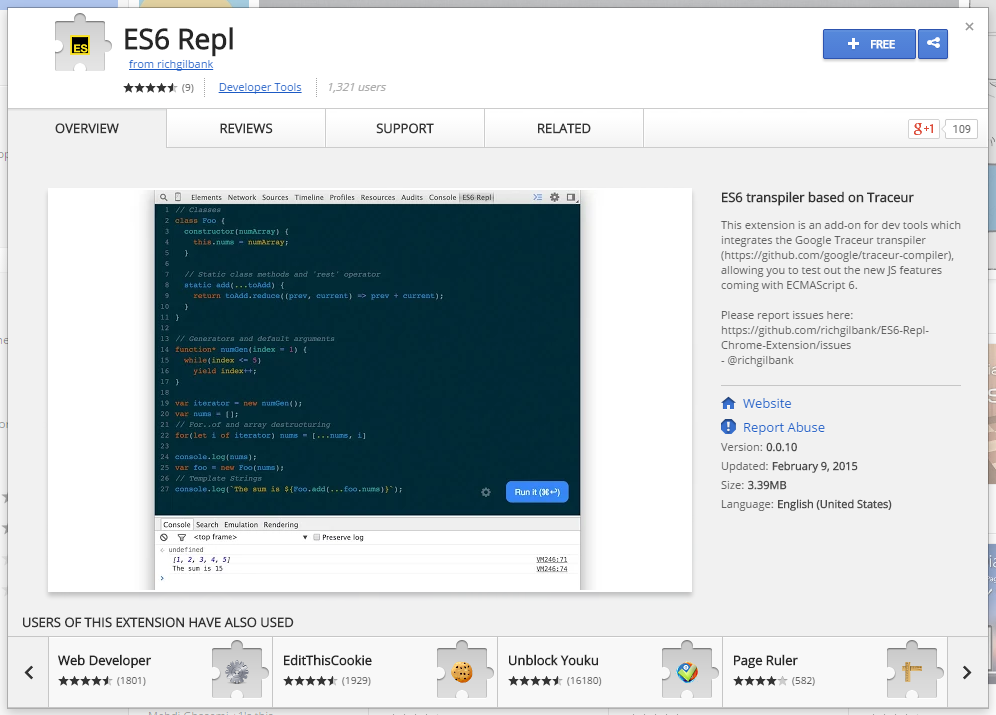Open the EditThisCookie extension card

pos(386,672)
